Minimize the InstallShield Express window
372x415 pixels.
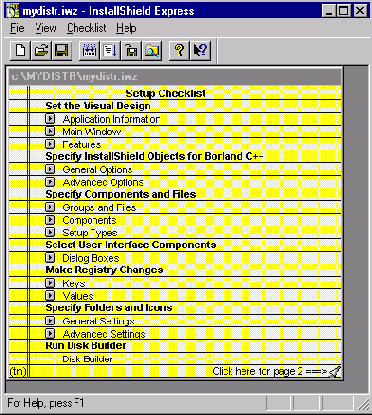click(329, 11)
